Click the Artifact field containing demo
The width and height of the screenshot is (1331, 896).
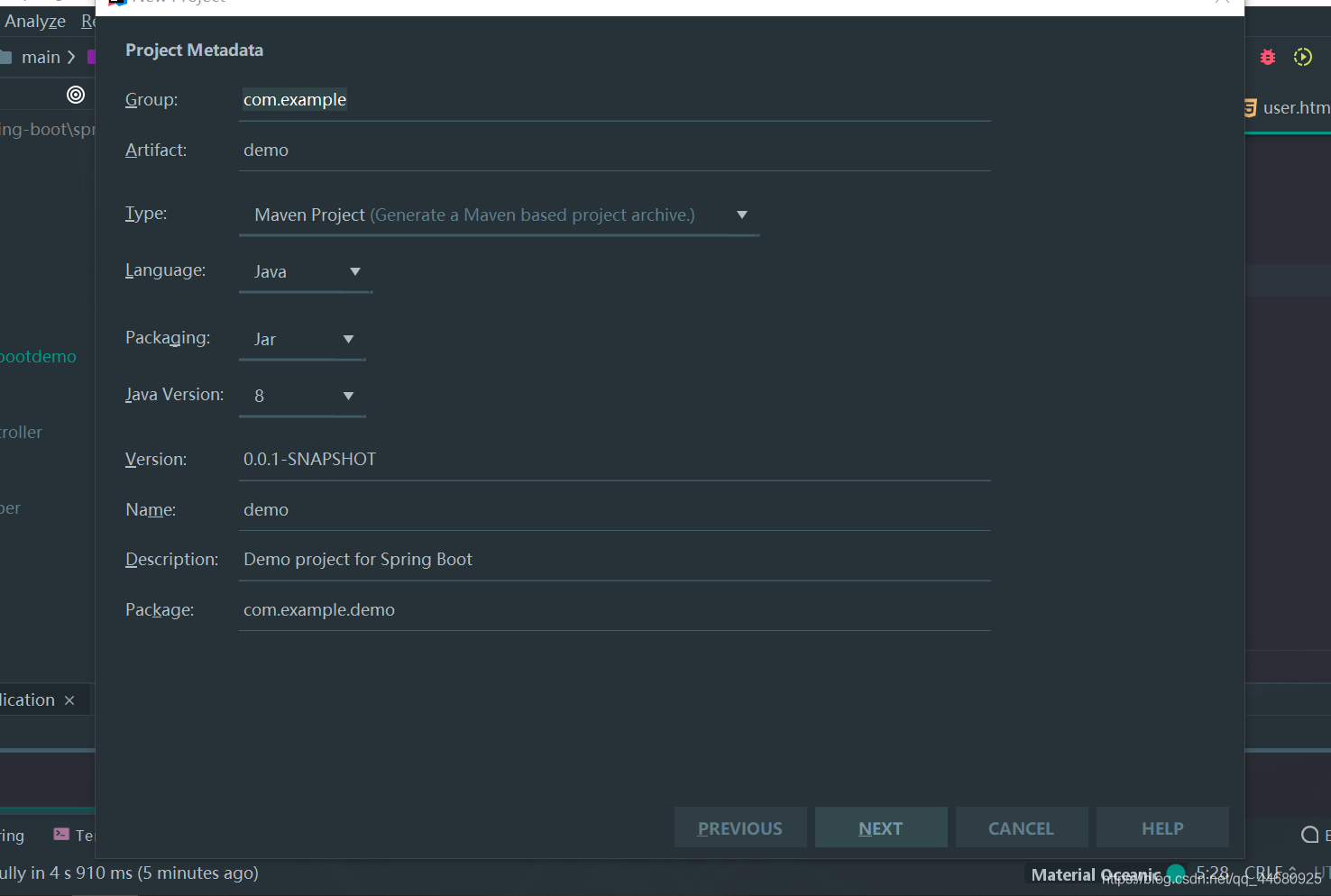click(614, 150)
